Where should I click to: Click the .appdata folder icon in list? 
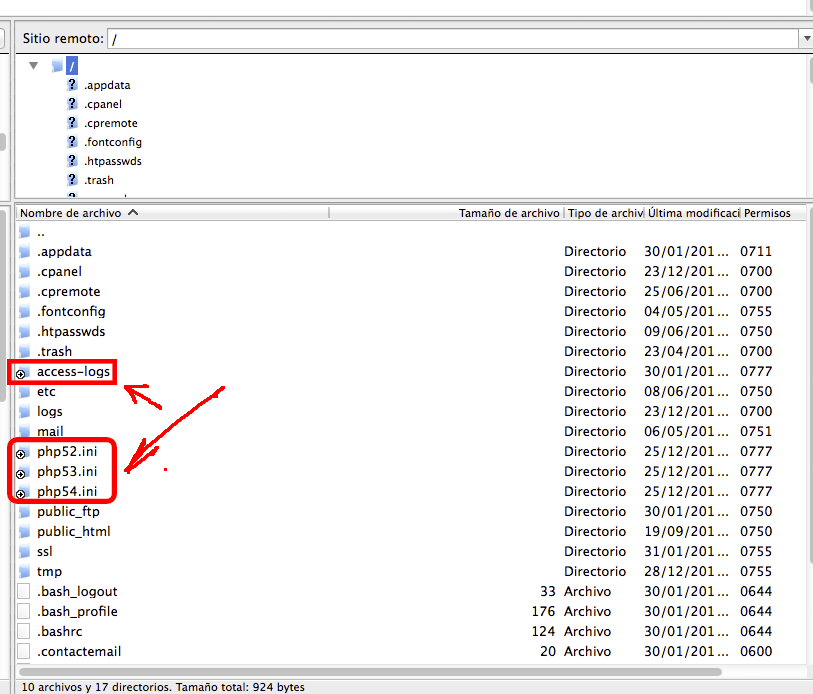[24, 252]
